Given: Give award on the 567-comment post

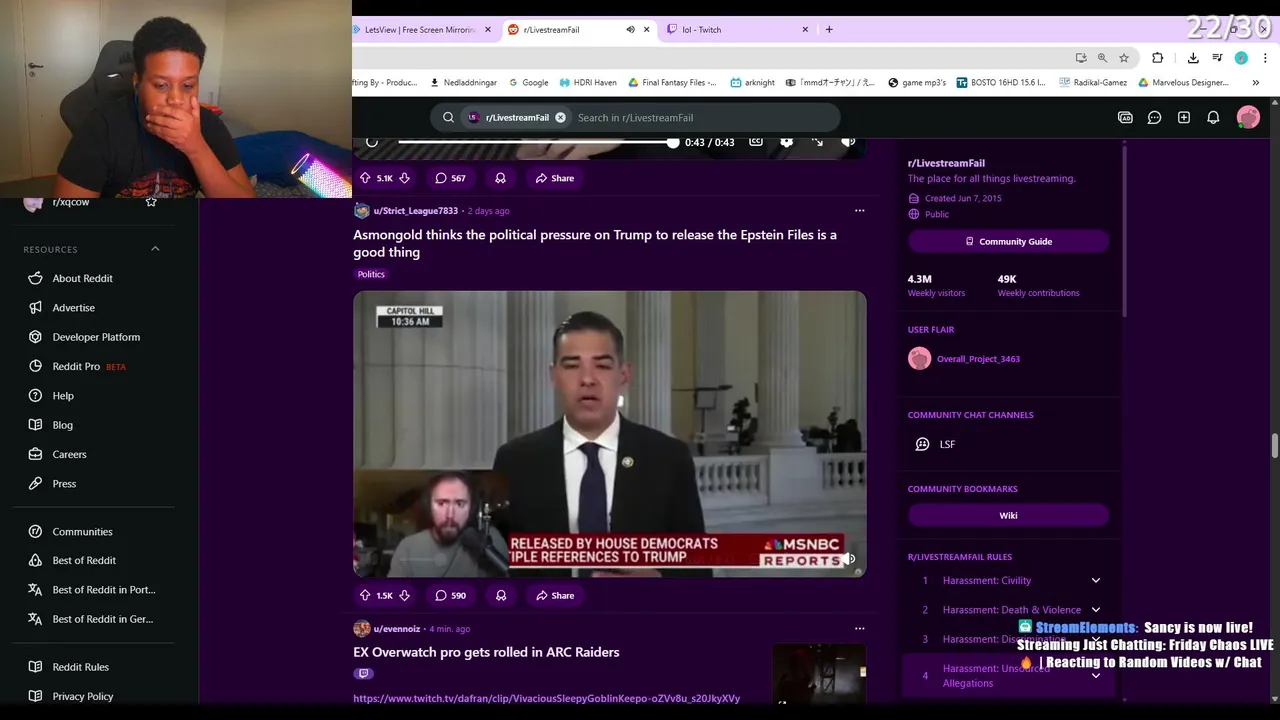Looking at the screenshot, I should tap(501, 178).
